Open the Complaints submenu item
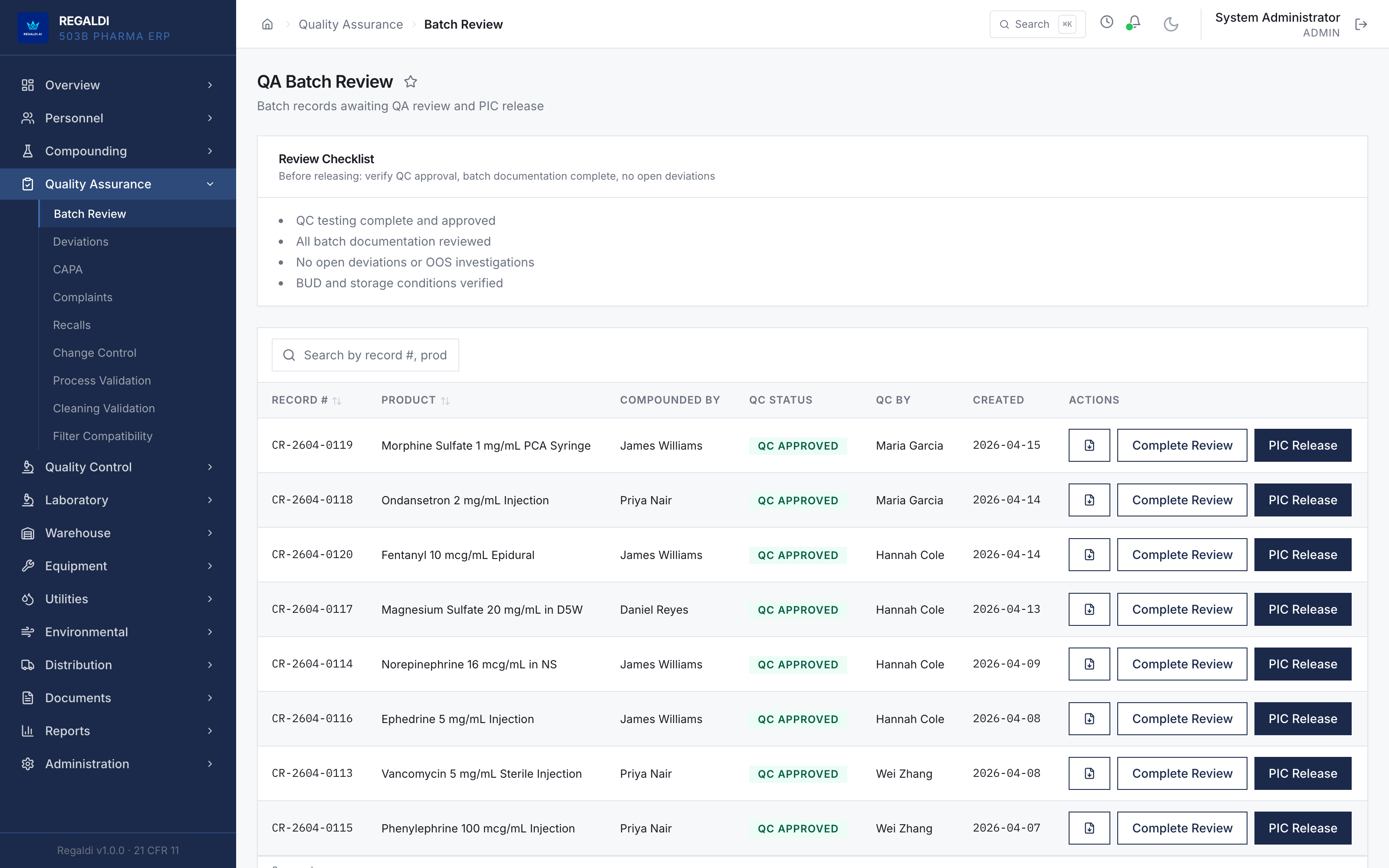1389x868 pixels. (x=137, y=297)
